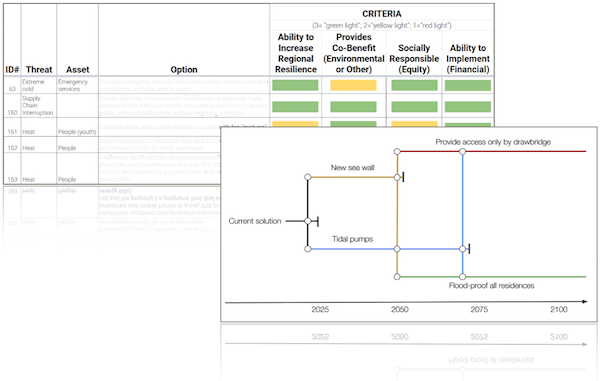Click the Asset column header
The image size is (600, 381).
coord(78,70)
